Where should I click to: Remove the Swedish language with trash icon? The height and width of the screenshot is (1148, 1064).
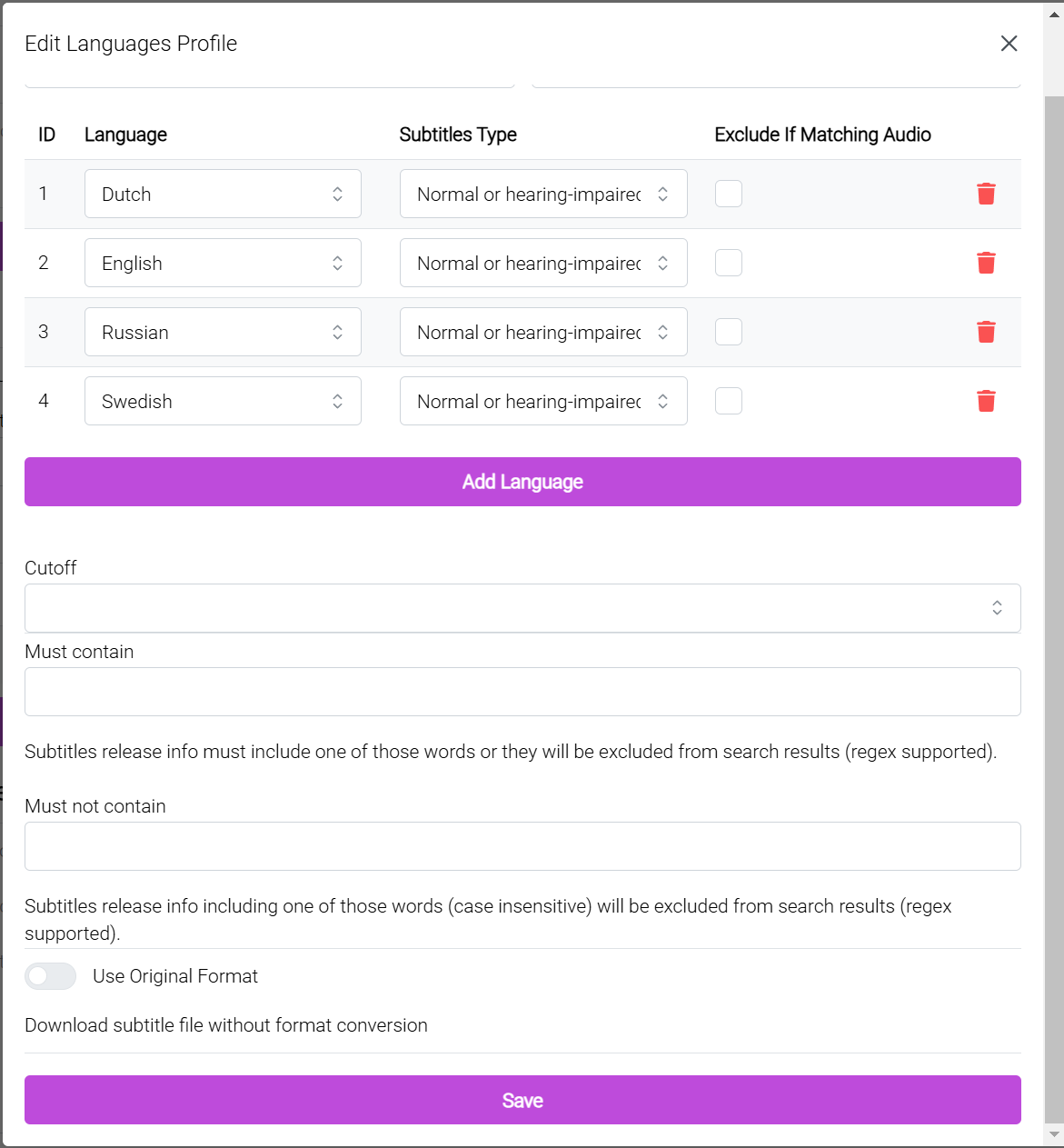coord(986,401)
